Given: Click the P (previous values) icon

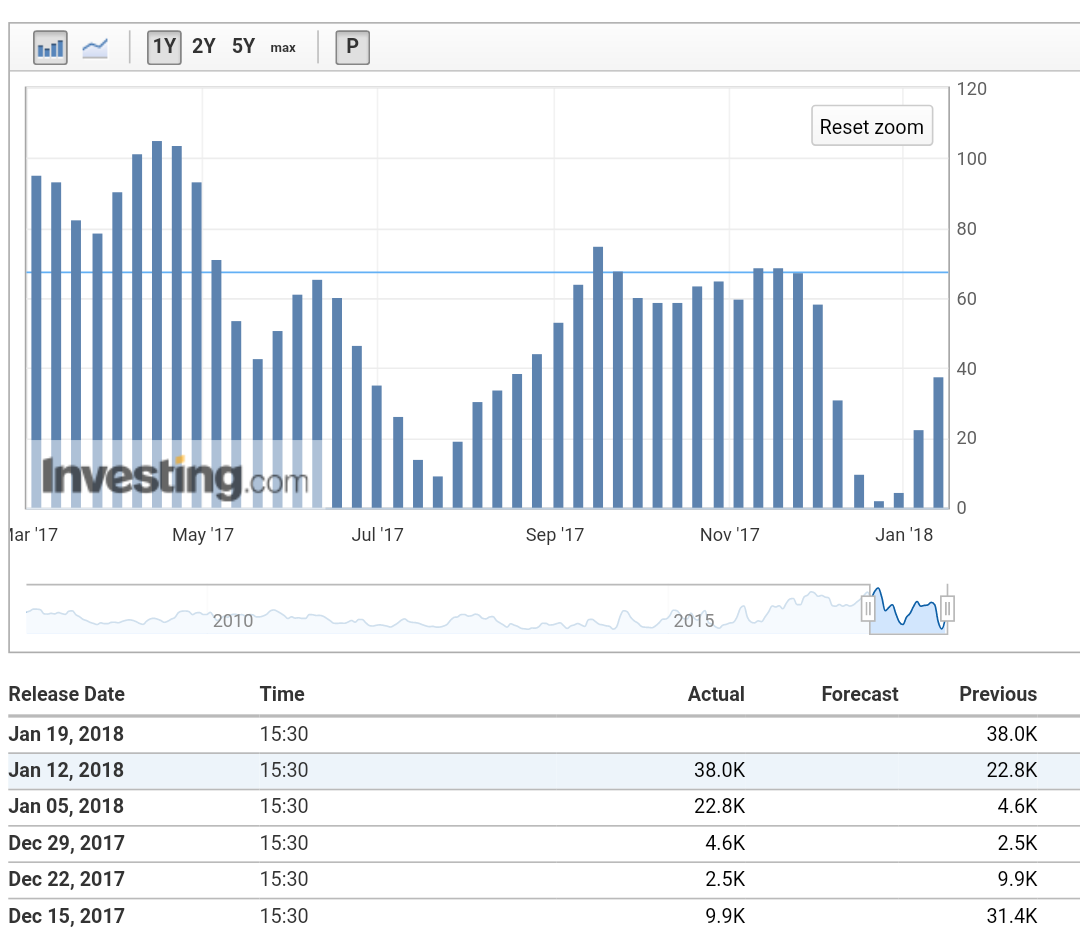Looking at the screenshot, I should [351, 46].
